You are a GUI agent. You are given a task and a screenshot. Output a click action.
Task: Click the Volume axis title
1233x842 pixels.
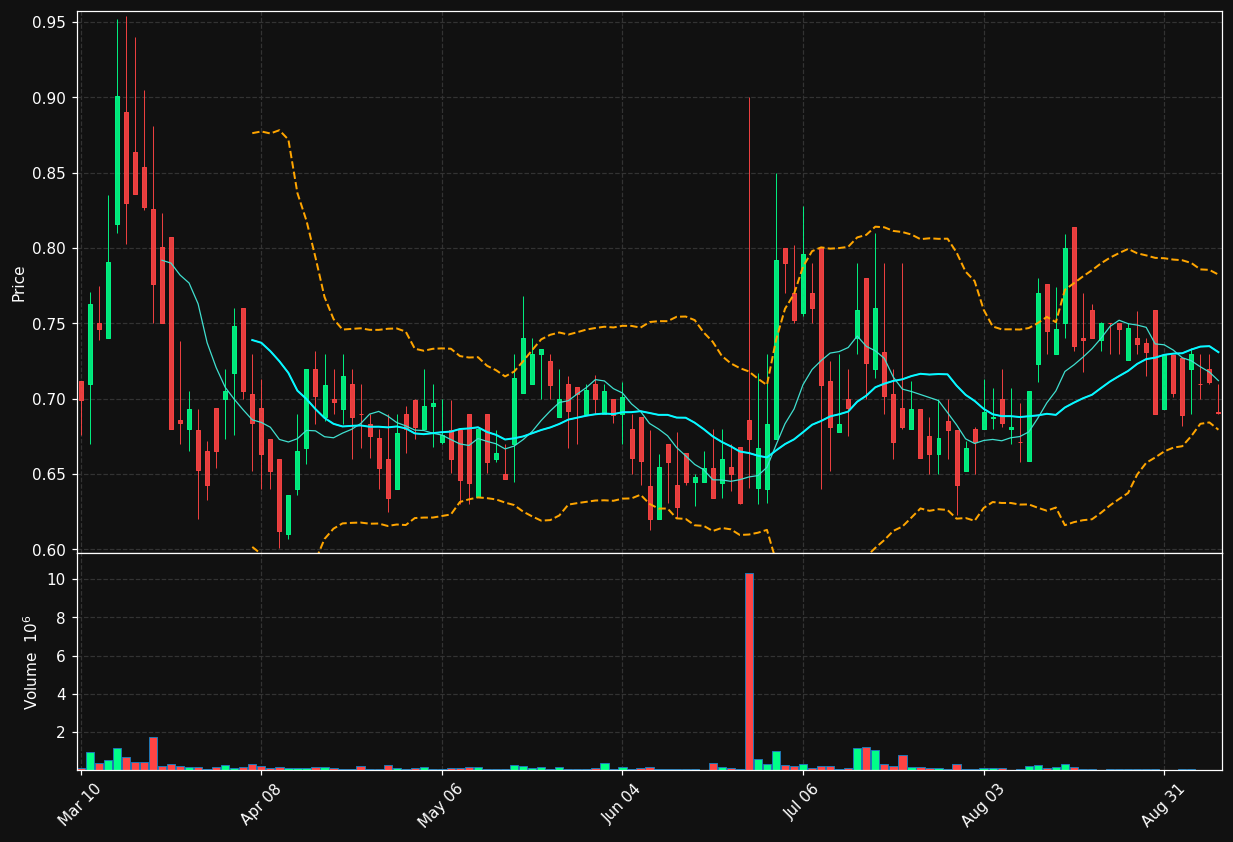point(31,662)
